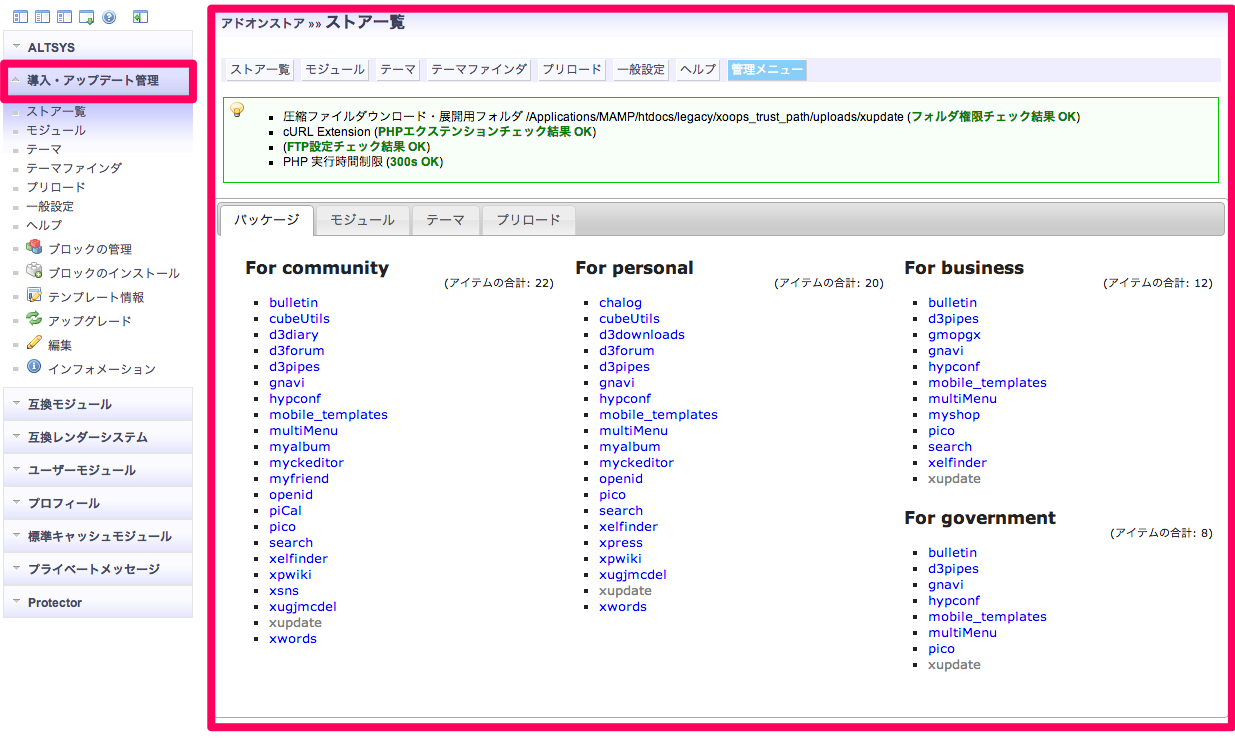Click the green back-arrow exit icon

[x=140, y=17]
